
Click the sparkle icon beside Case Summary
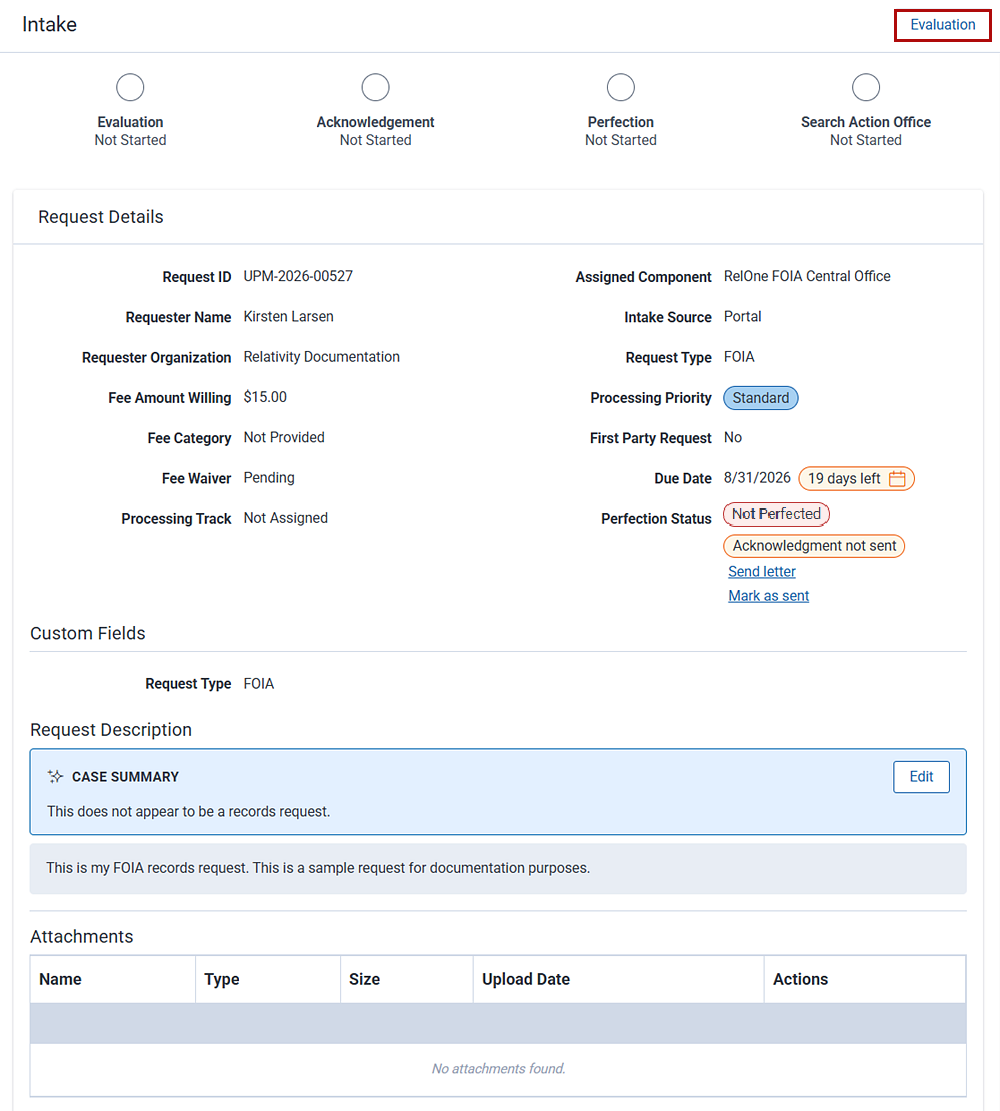click(x=55, y=777)
